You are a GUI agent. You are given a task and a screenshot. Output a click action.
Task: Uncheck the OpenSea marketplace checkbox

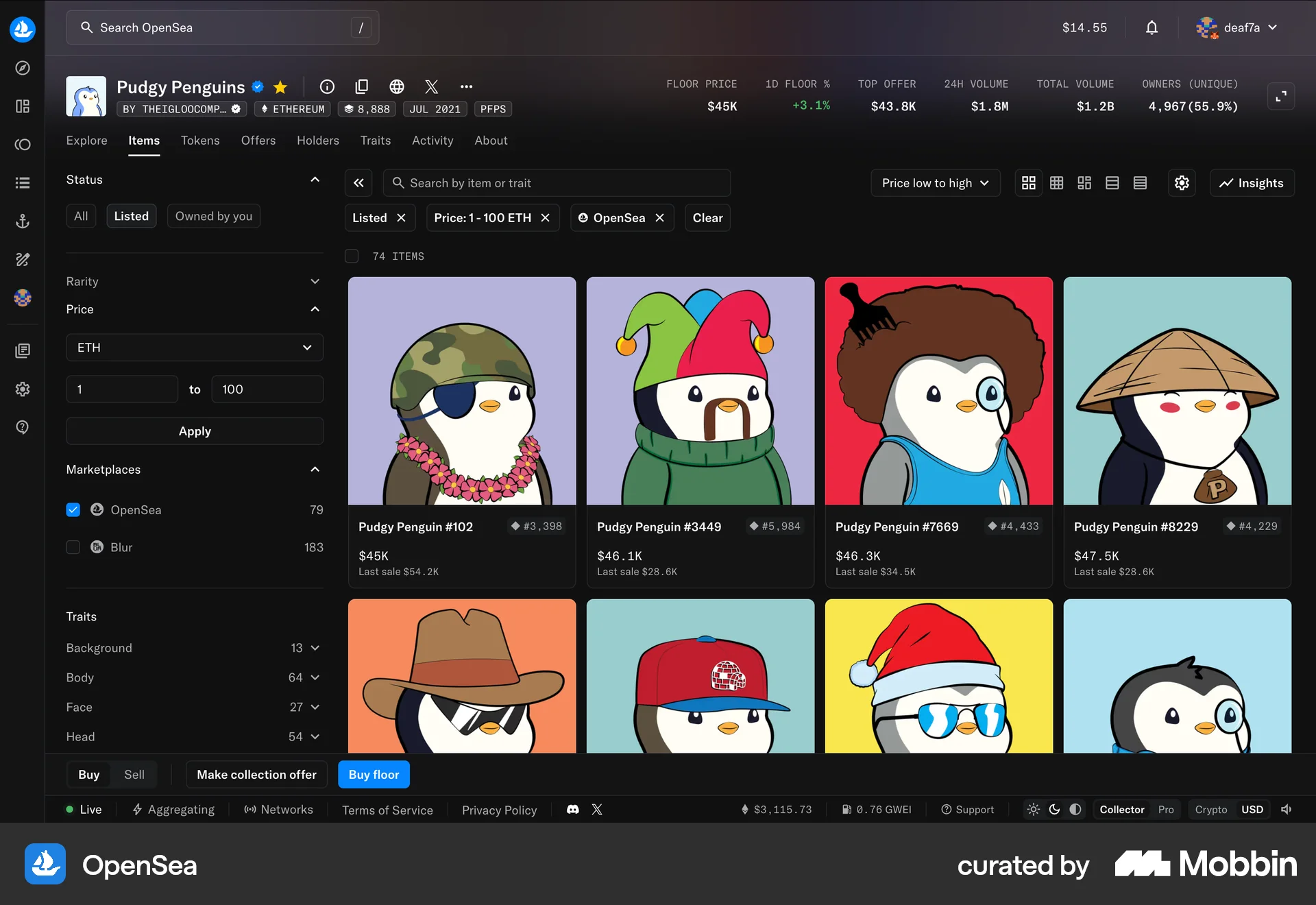point(73,510)
